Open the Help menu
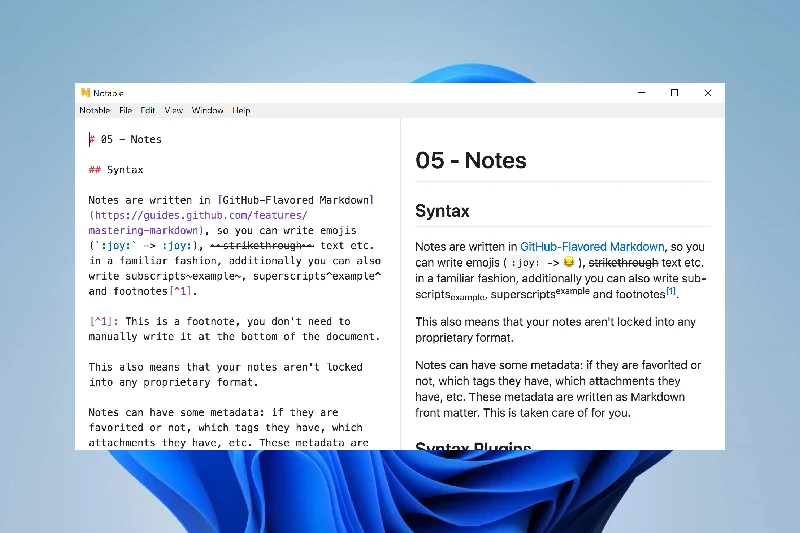 point(241,110)
